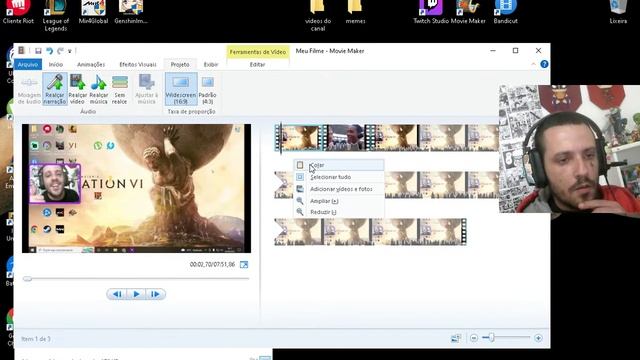Open the Lixeira recycle bin icon
This screenshot has height=360, width=640.
(x=618, y=12)
